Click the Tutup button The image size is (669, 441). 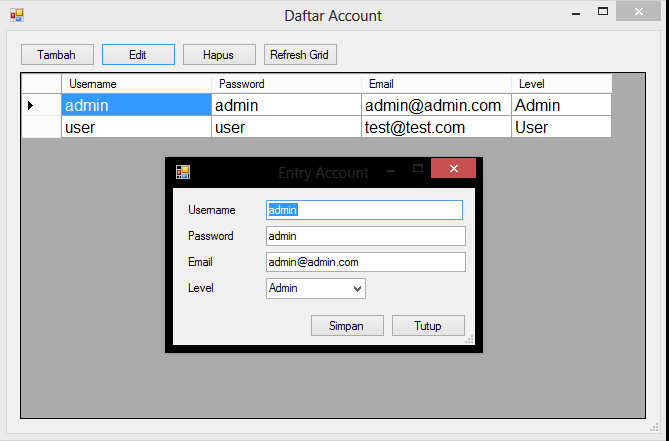pyautogui.click(x=428, y=326)
